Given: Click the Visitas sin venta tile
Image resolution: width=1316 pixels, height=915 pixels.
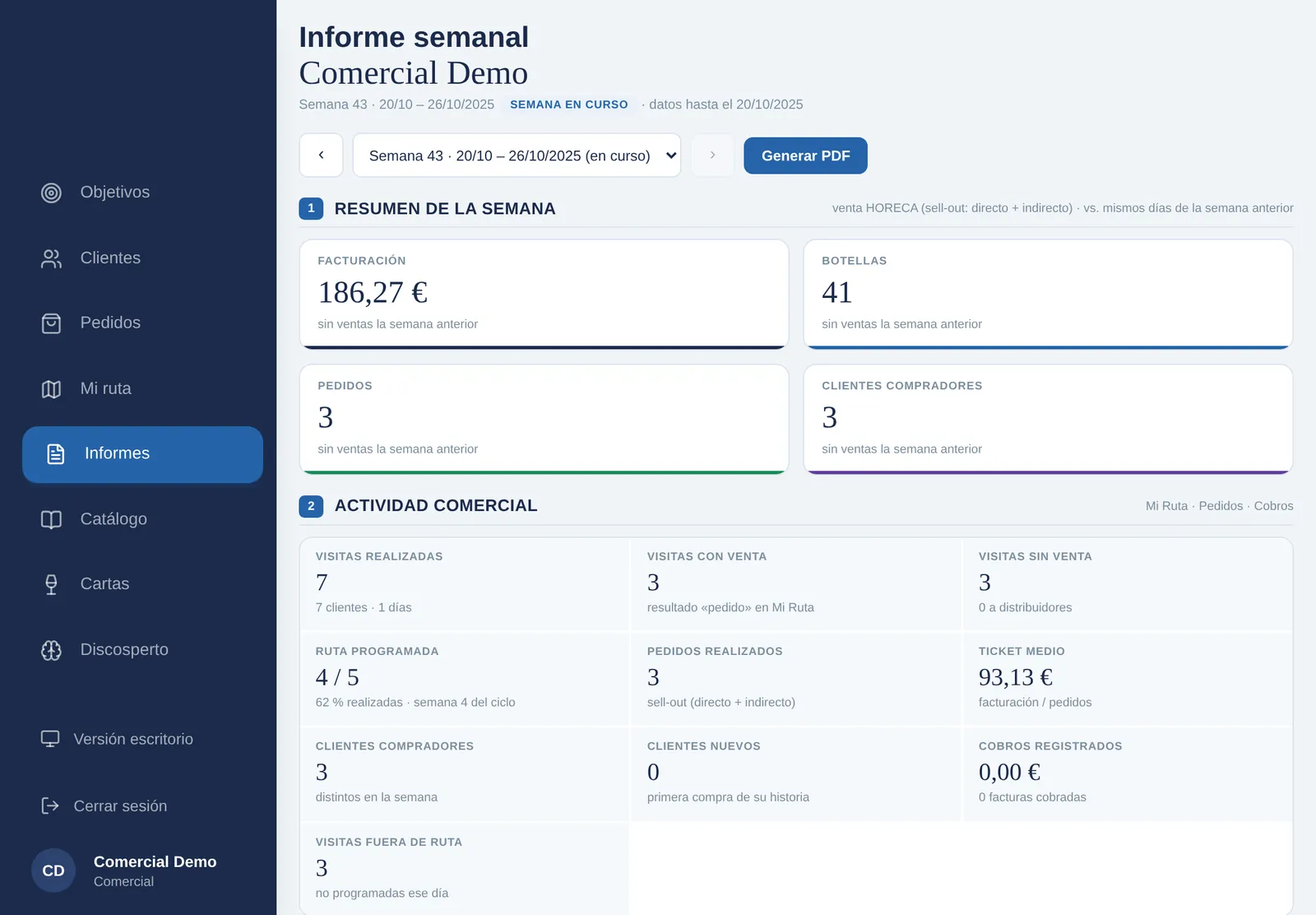Looking at the screenshot, I should point(1127,584).
